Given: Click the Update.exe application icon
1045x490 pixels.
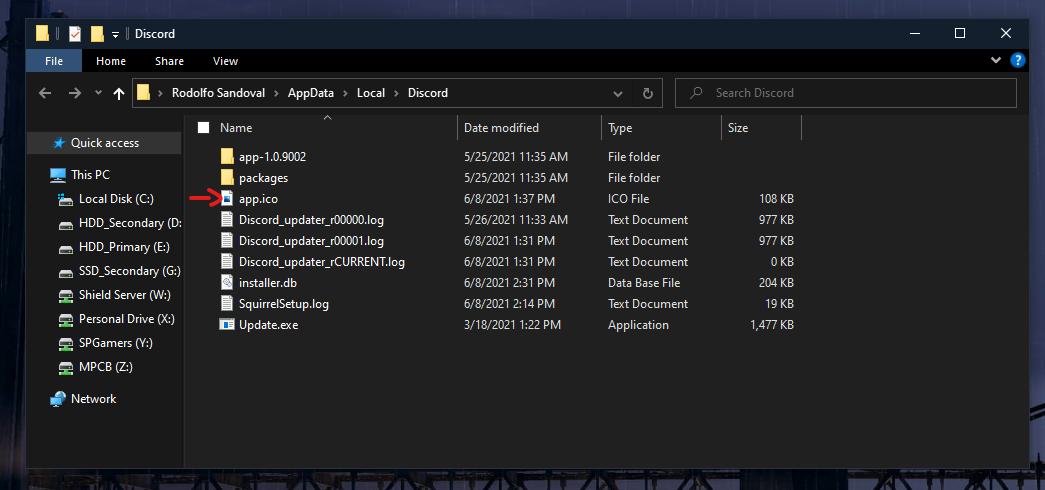Looking at the screenshot, I should [227, 325].
